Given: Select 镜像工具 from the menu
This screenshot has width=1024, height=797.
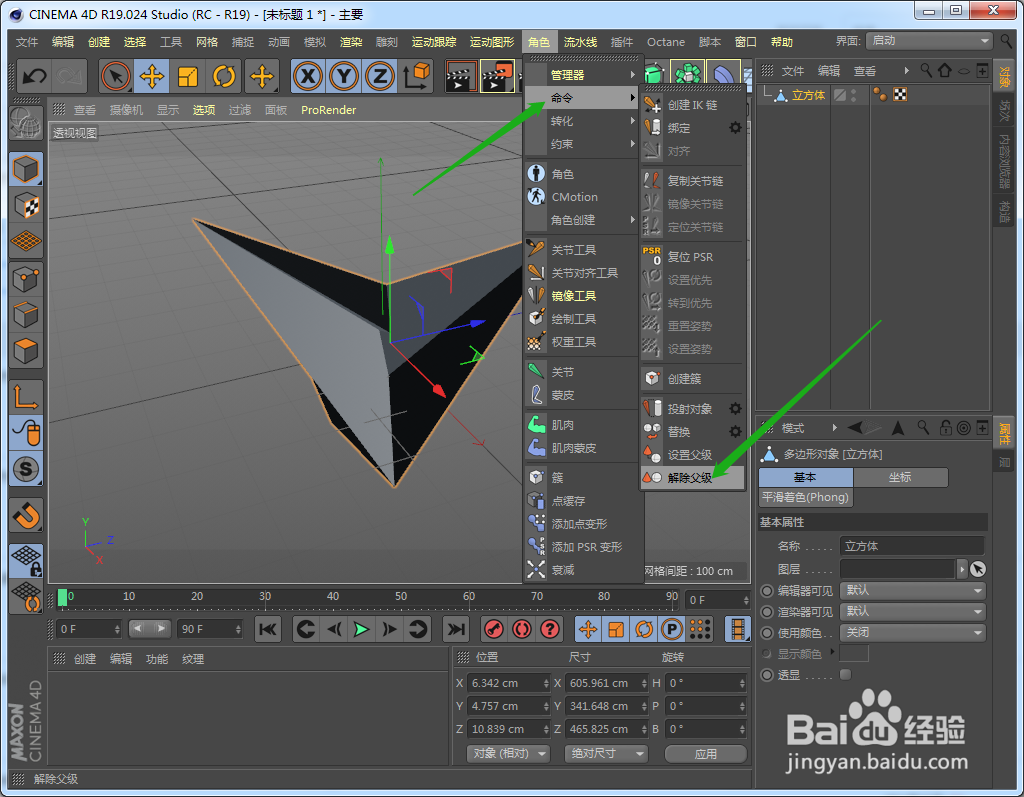Looking at the screenshot, I should pyautogui.click(x=583, y=296).
